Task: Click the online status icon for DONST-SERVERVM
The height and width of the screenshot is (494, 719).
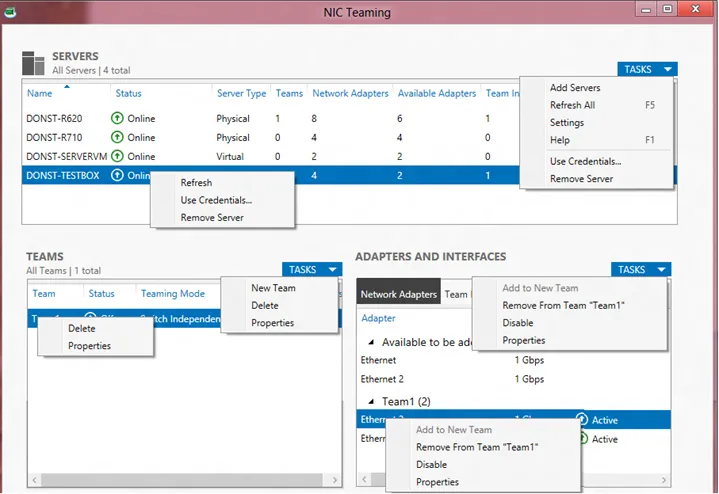Action: coord(117,156)
